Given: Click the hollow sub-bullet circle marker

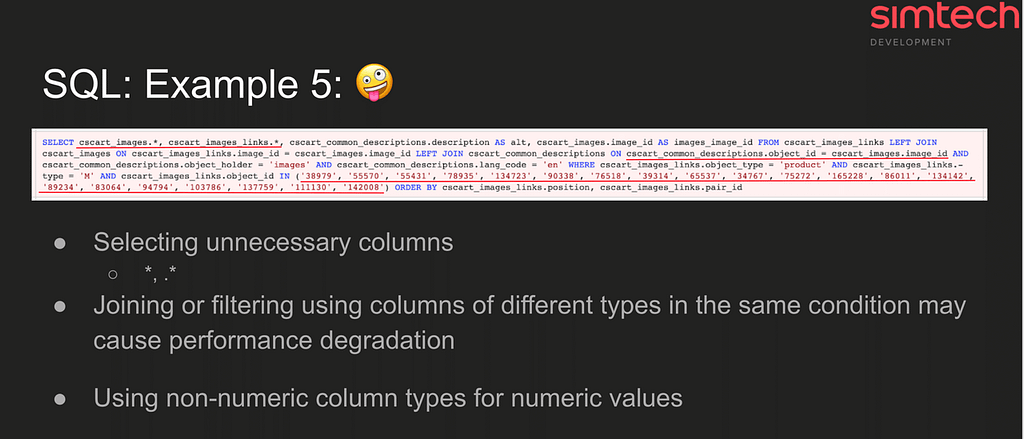Looking at the screenshot, I should pos(113,273).
